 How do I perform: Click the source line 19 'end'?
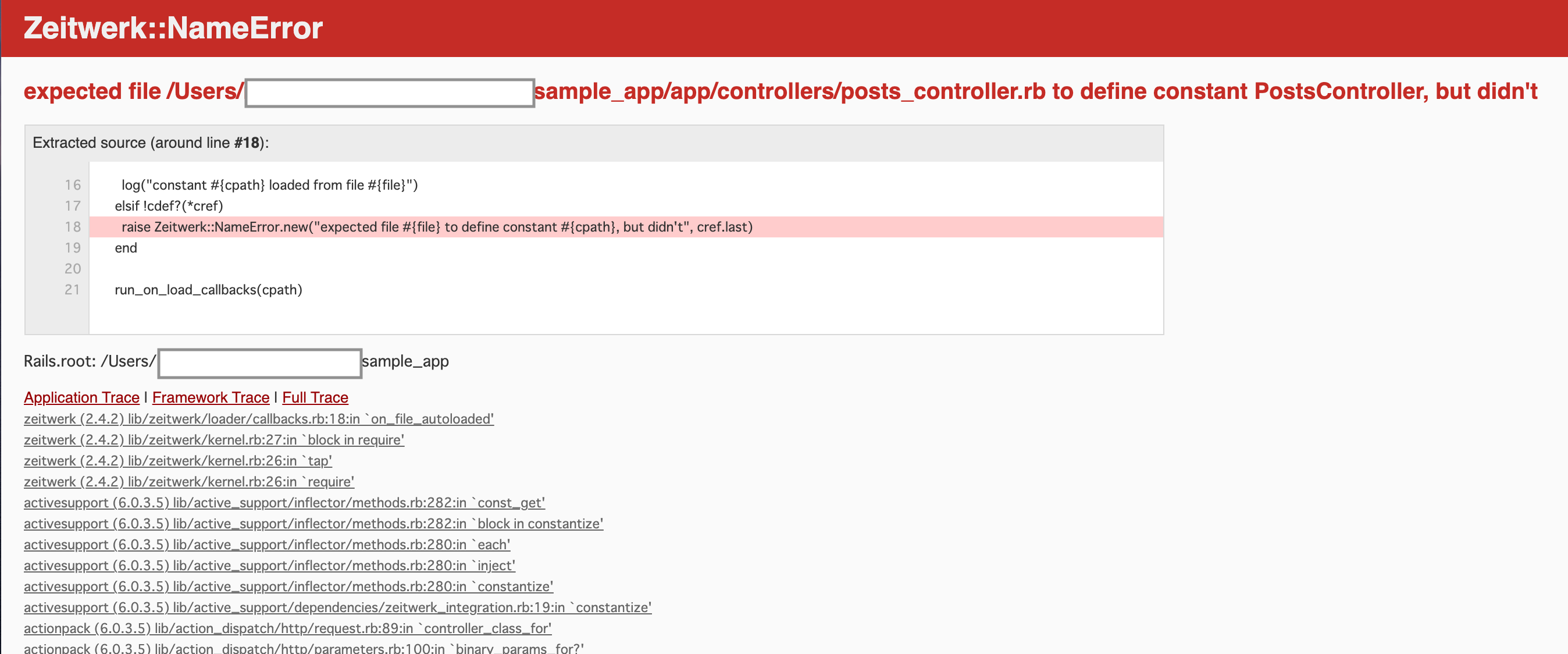coord(126,248)
